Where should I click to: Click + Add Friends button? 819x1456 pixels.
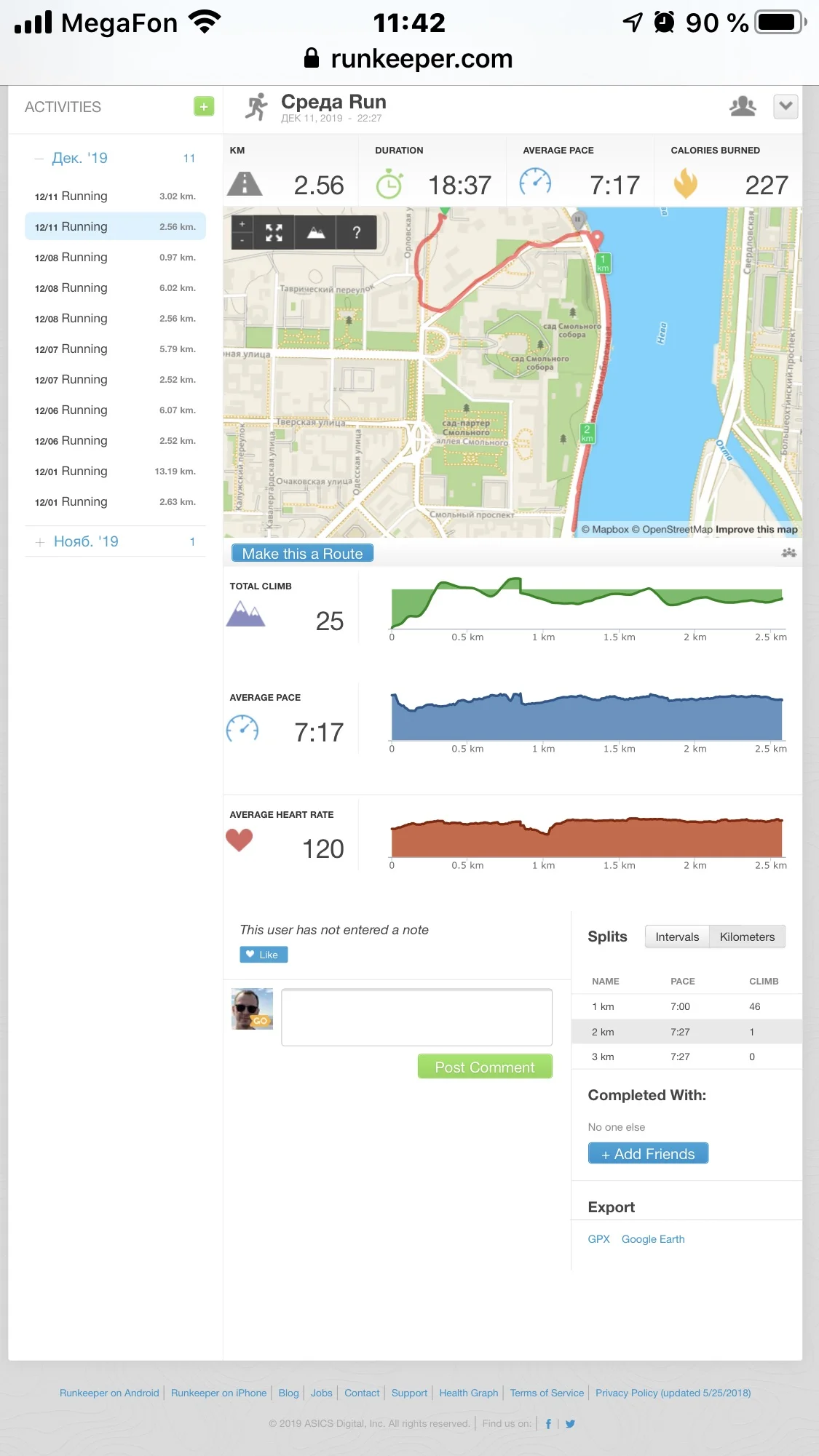pyautogui.click(x=648, y=1153)
